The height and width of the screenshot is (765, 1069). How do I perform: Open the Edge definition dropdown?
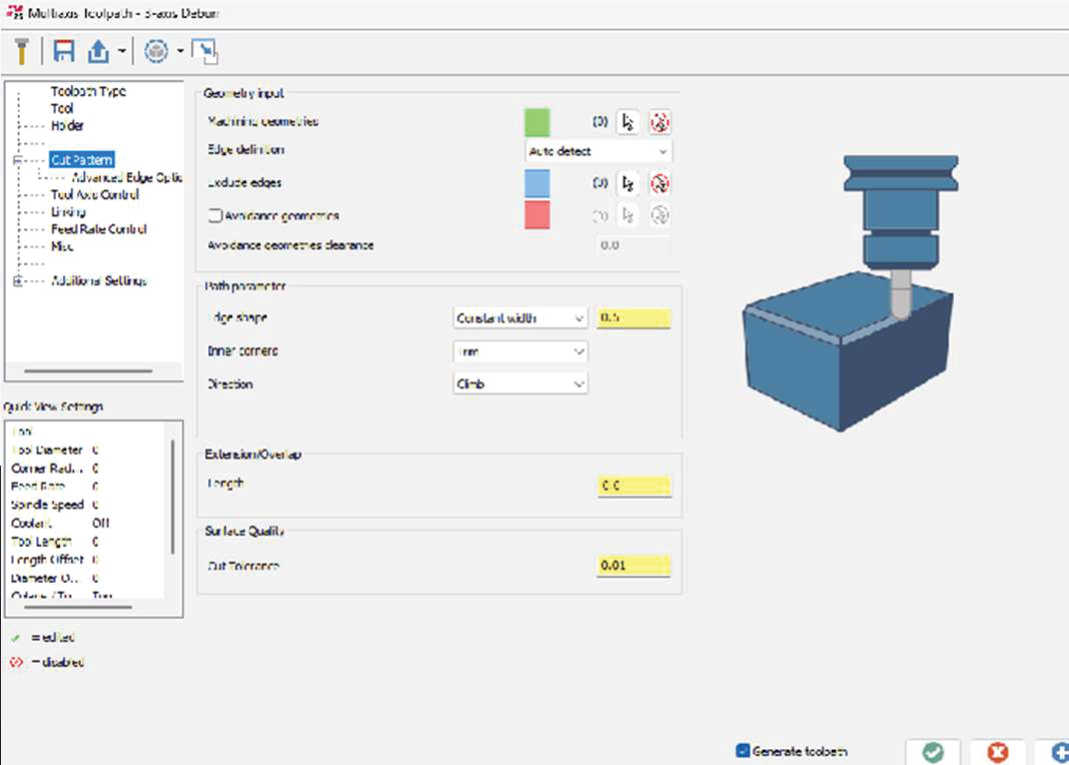(598, 151)
